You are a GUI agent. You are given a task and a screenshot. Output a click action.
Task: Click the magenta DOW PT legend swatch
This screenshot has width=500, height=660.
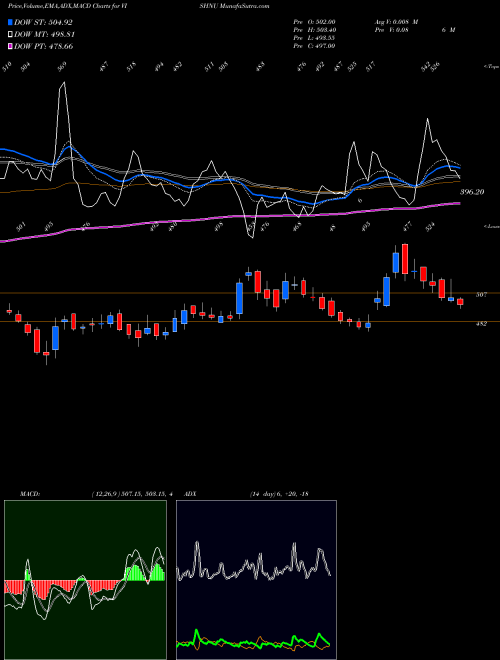10,46
